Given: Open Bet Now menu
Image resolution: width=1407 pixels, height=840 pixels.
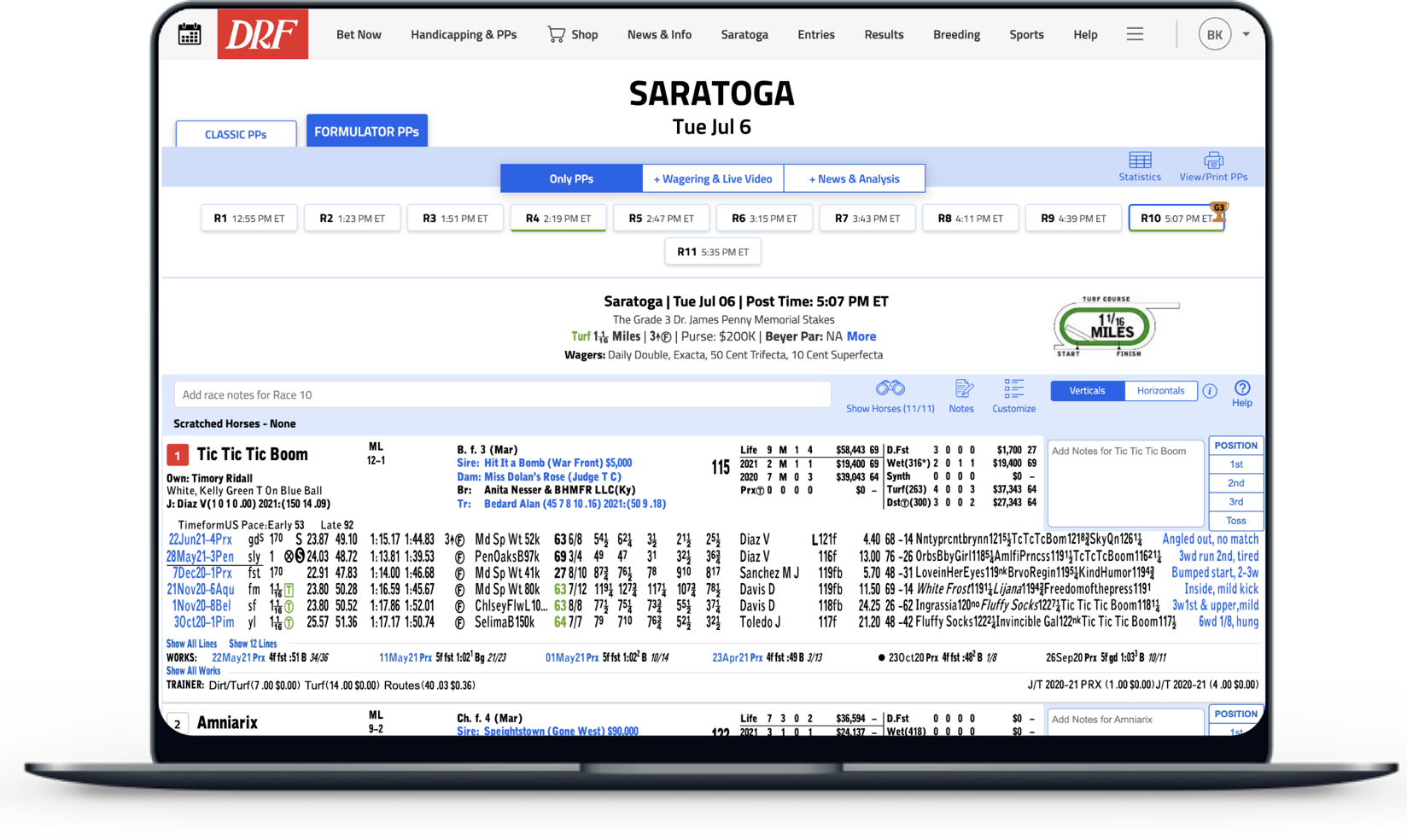Looking at the screenshot, I should click(359, 34).
